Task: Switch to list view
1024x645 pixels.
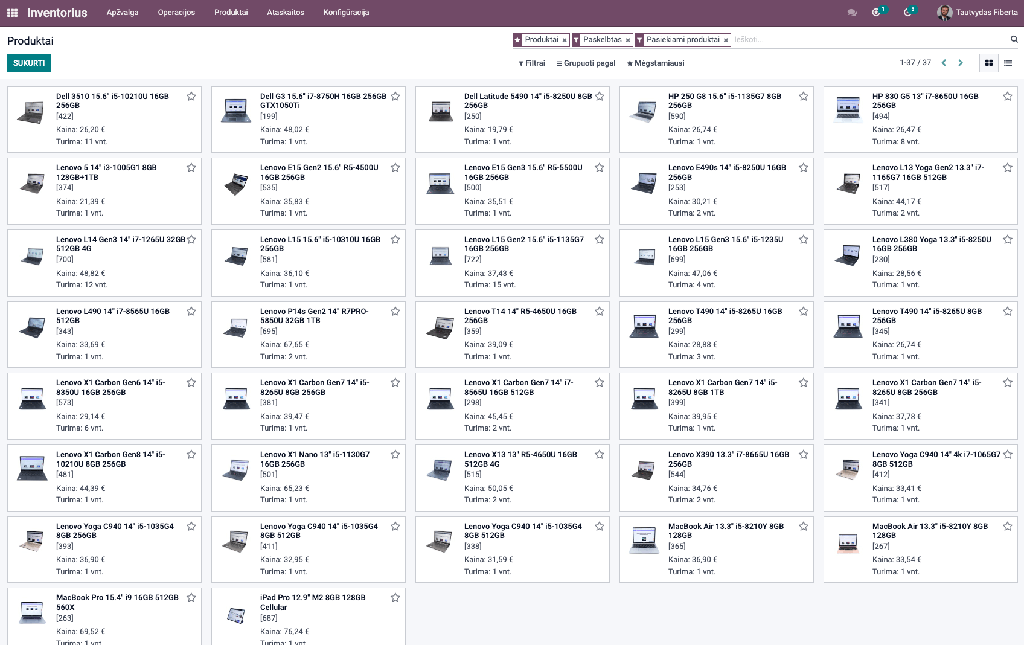Action: tap(1008, 62)
